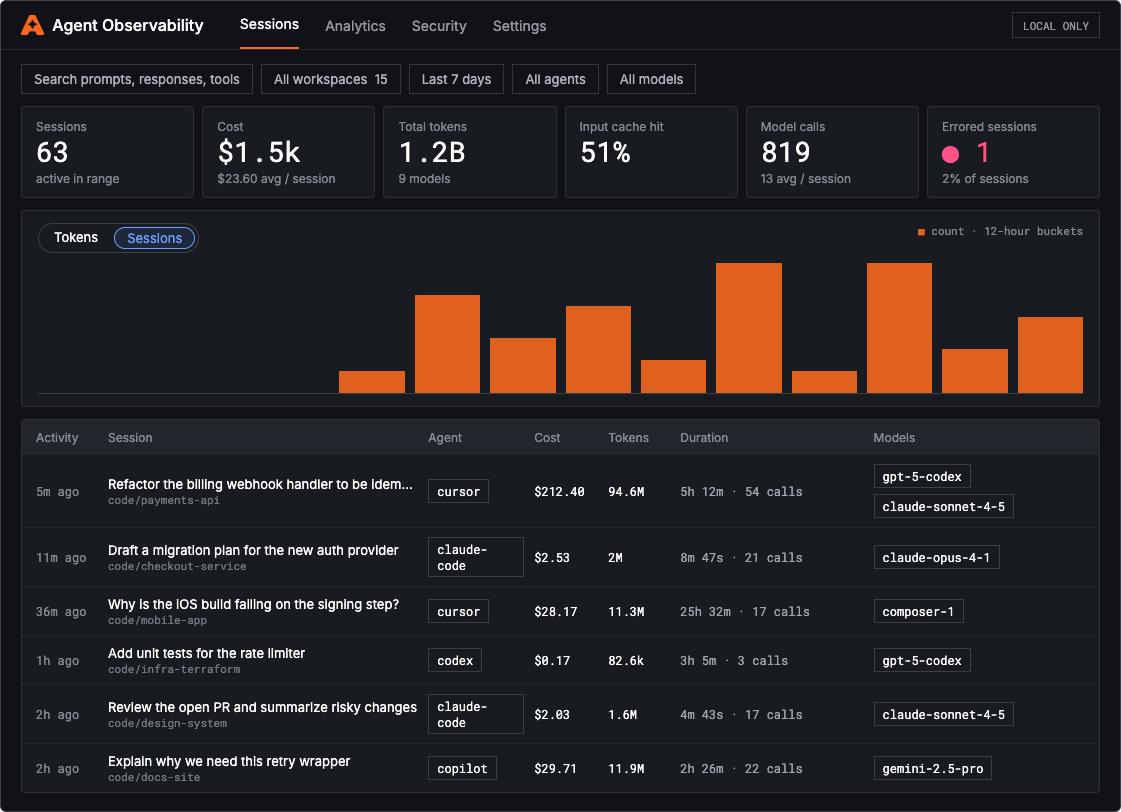Click the 11.9M tokens value

coord(626,769)
